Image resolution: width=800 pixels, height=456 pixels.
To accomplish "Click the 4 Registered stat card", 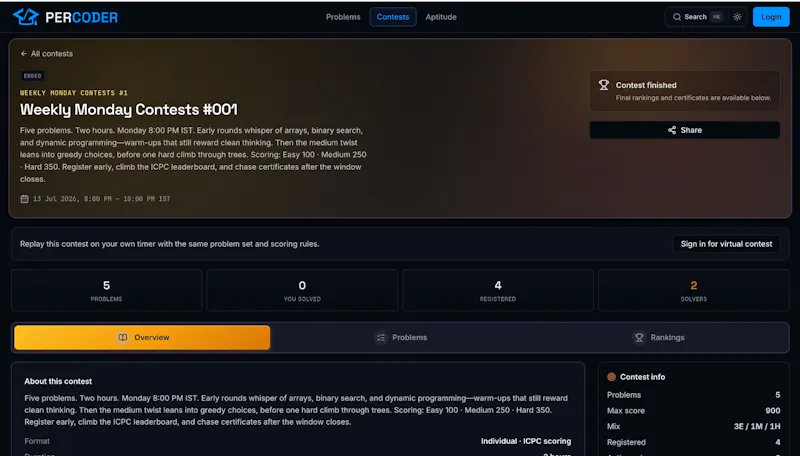I will click(498, 290).
